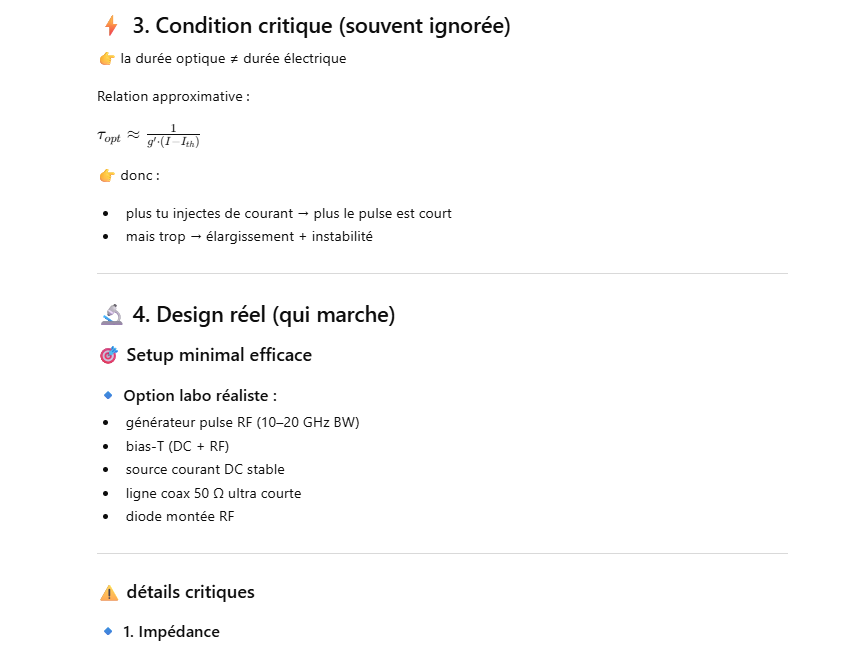
Task: Click the "source courant DC stable" item
Action: (205, 469)
